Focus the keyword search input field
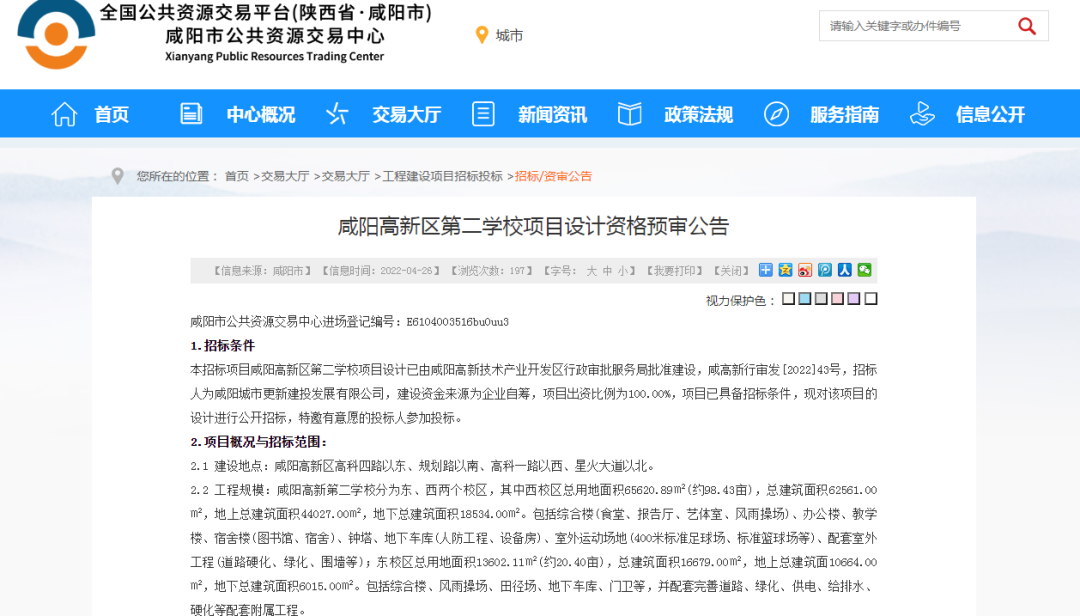Screen dimensions: 1080x616 click(x=915, y=26)
